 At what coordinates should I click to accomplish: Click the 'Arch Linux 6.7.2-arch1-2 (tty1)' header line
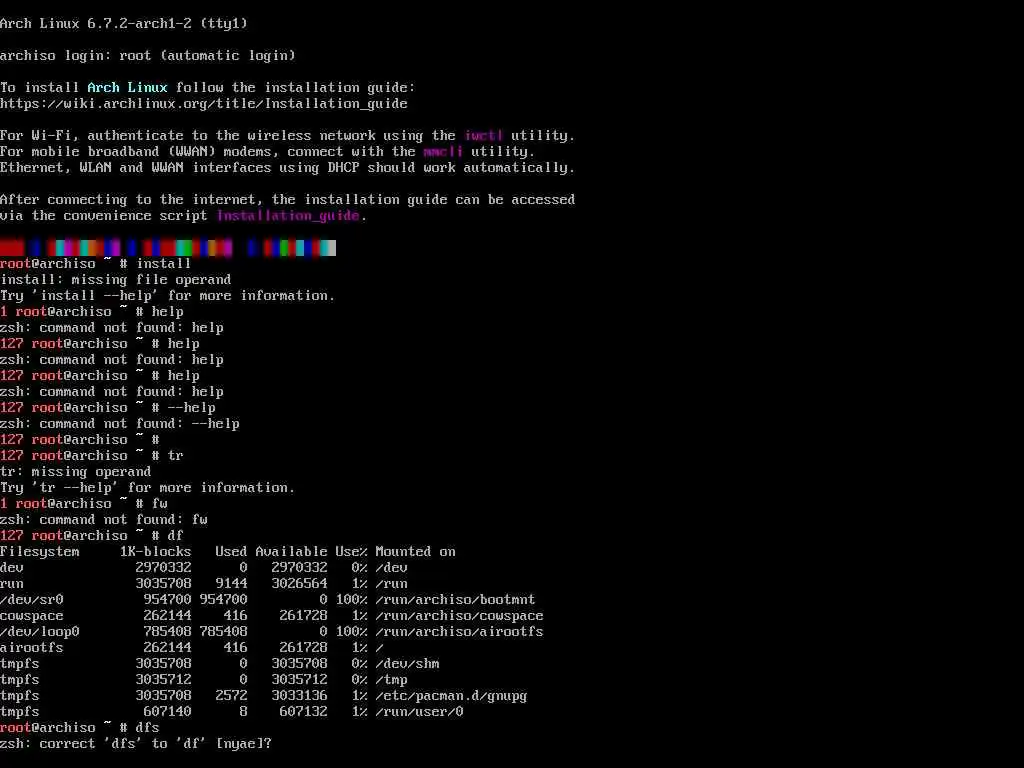(x=124, y=24)
